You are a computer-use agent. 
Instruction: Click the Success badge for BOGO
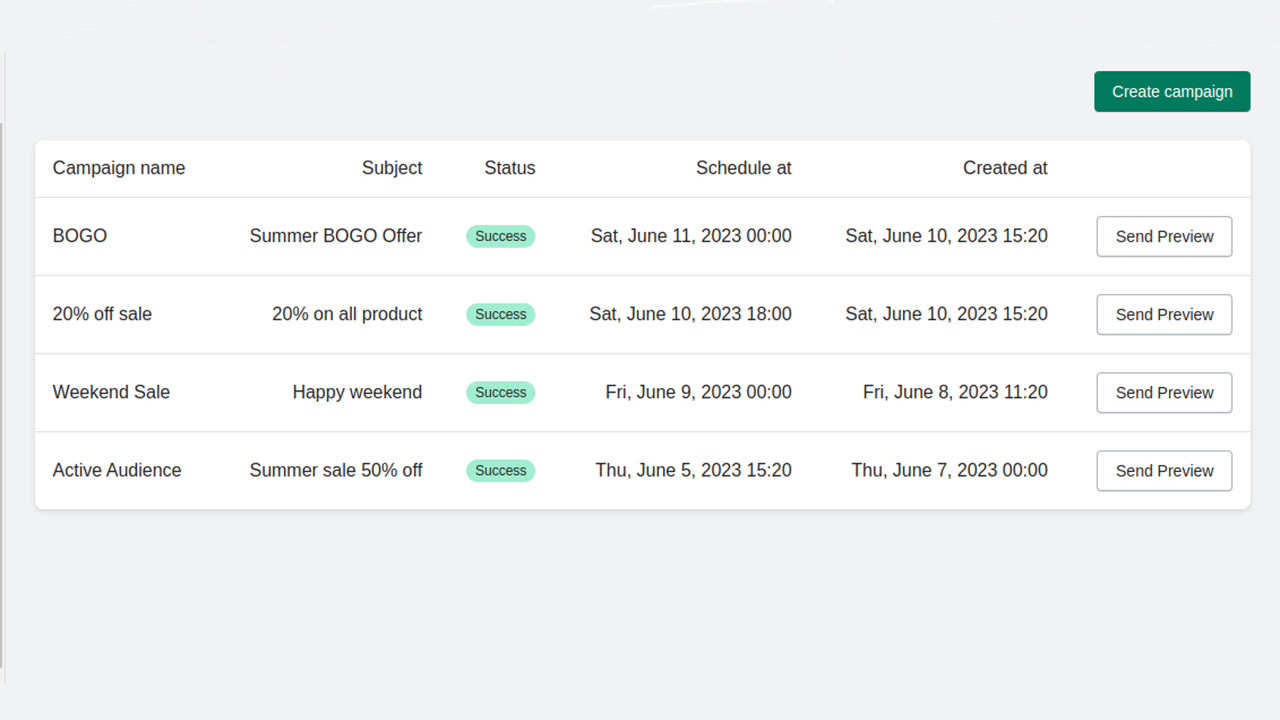(x=500, y=236)
